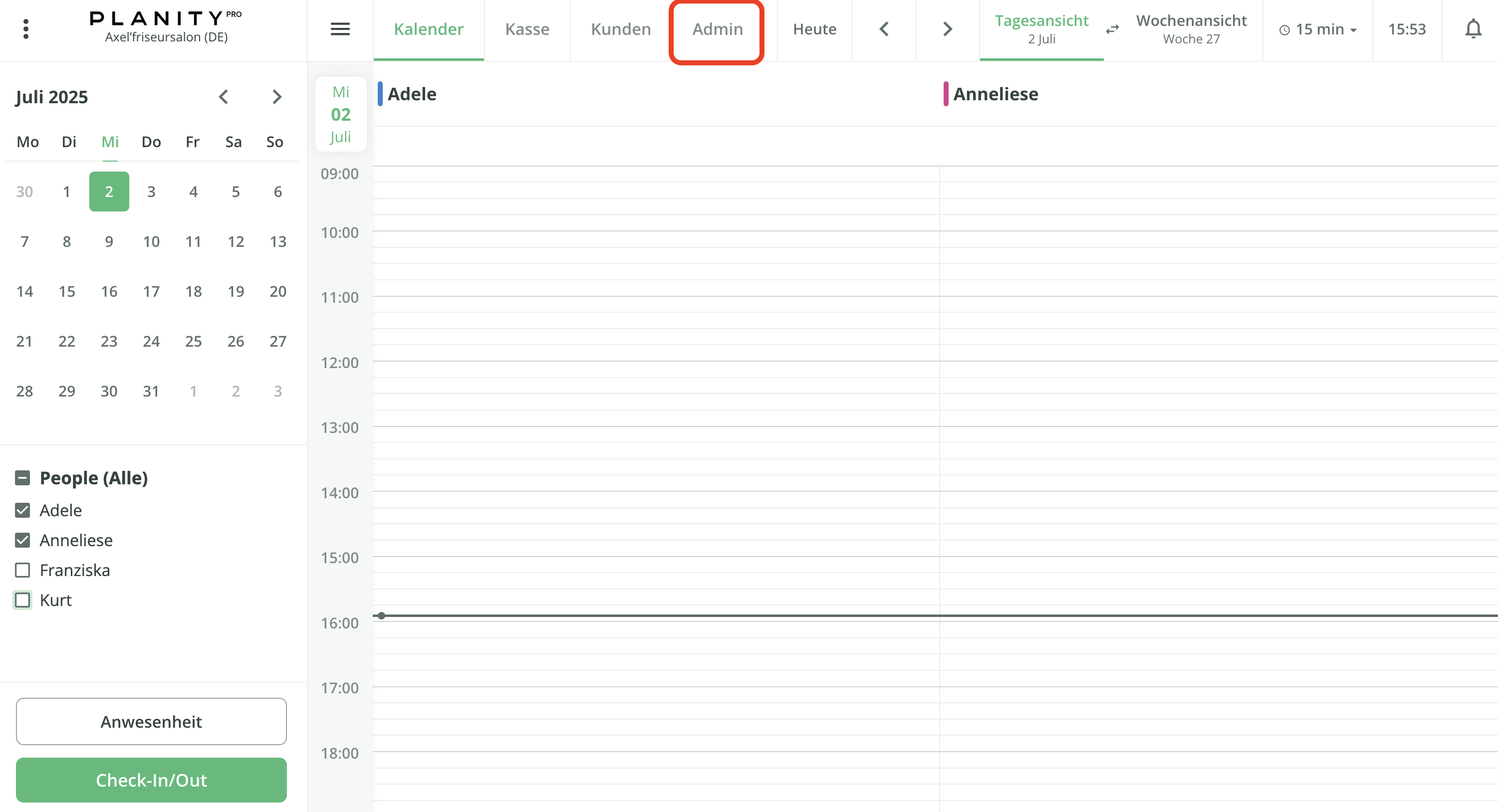Collapse the People (Alle) group
The height and width of the screenshot is (812, 1498).
[x=22, y=477]
